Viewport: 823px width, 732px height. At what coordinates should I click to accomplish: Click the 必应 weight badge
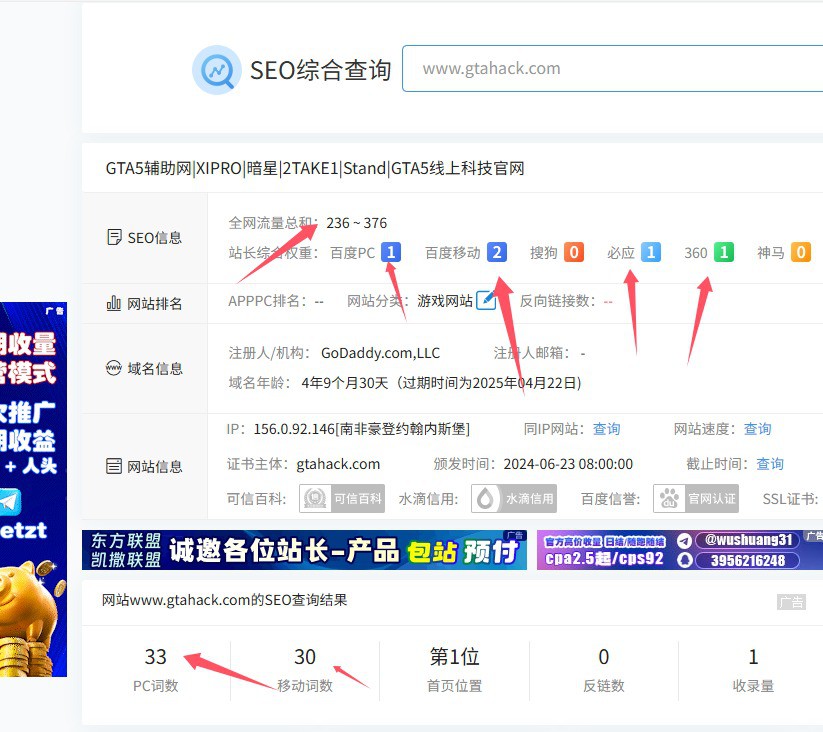[x=650, y=253]
